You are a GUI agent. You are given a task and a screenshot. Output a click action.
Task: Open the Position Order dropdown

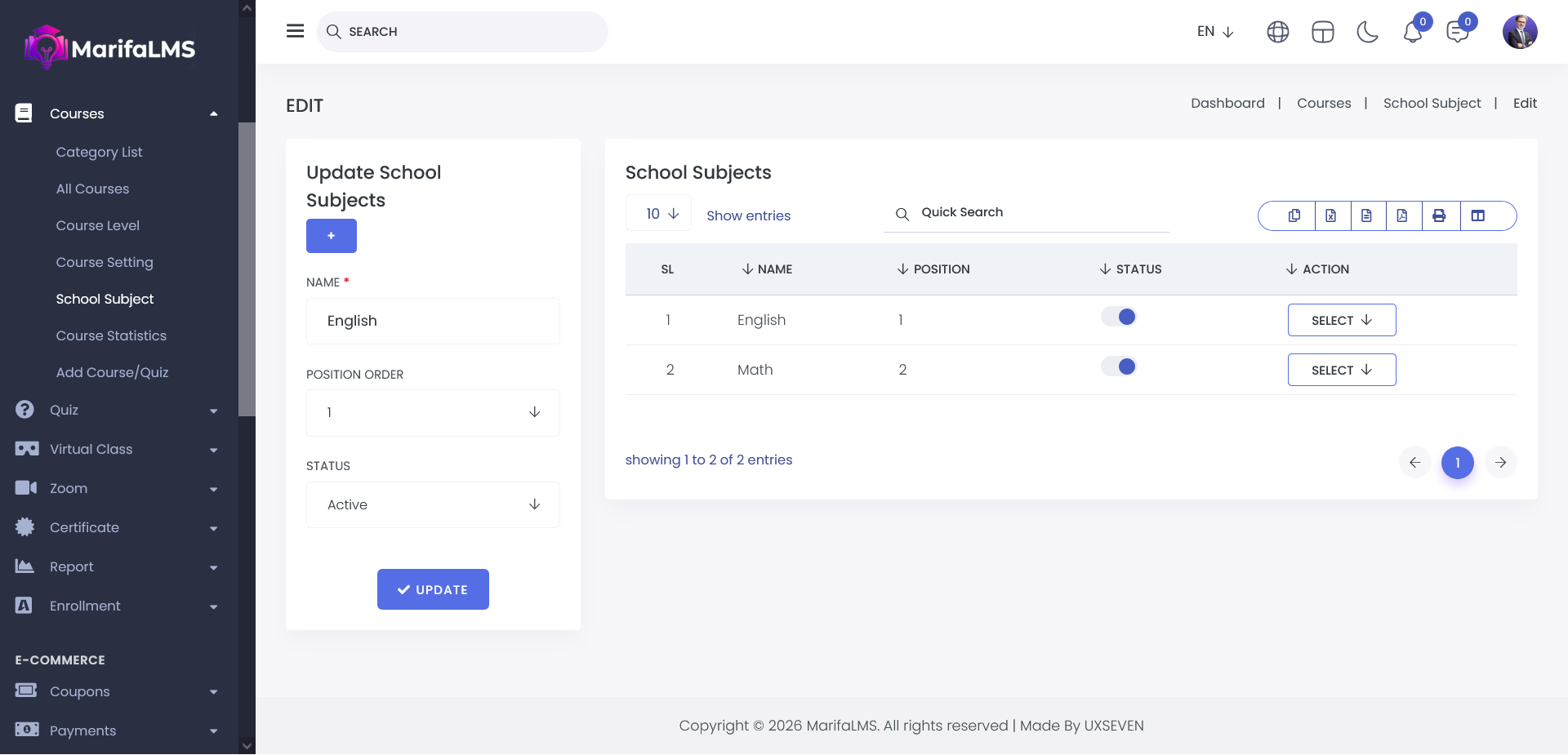coord(432,413)
